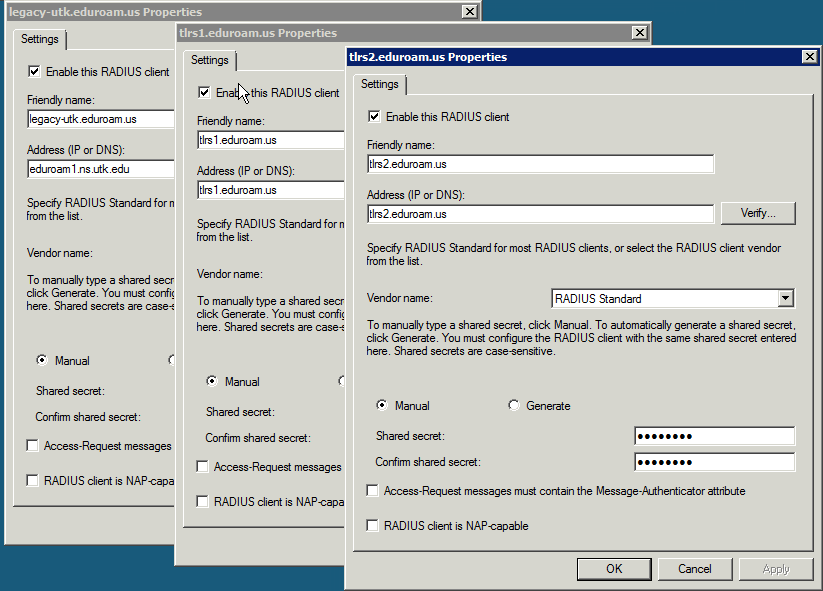The width and height of the screenshot is (823, 591).
Task: Check Message-Authenticator attribute box in tlrs2 window
Action: coord(373,491)
